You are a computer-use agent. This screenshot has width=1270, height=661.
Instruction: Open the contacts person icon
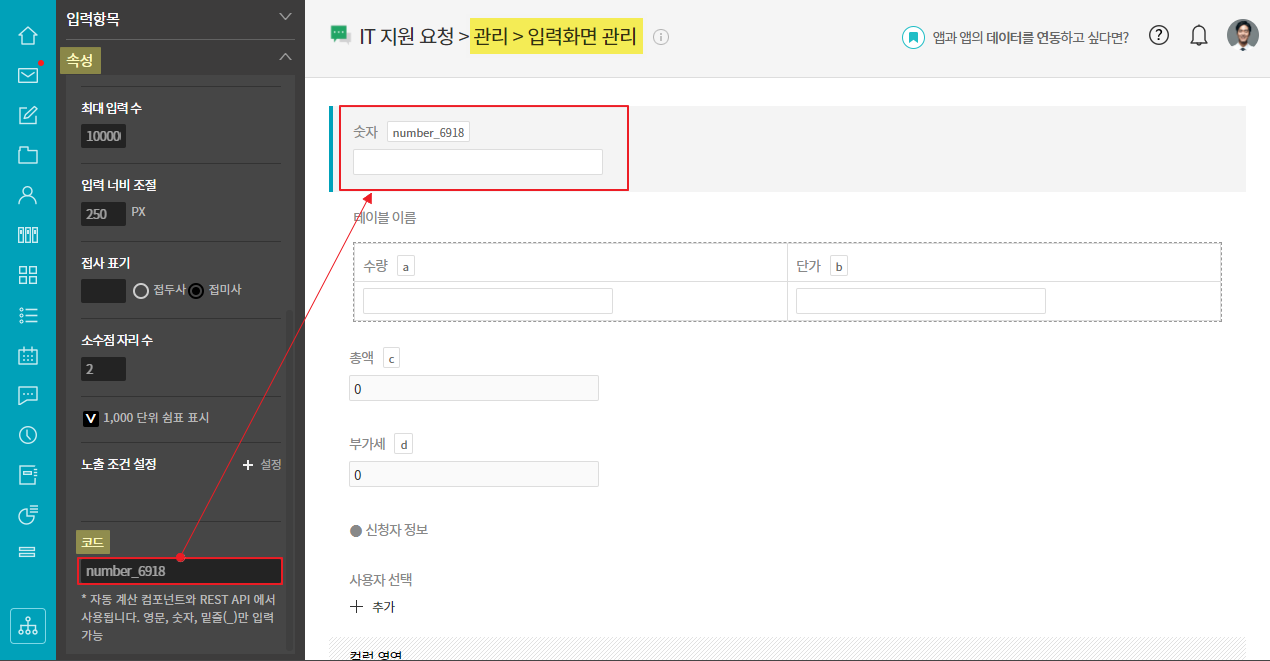[28, 194]
